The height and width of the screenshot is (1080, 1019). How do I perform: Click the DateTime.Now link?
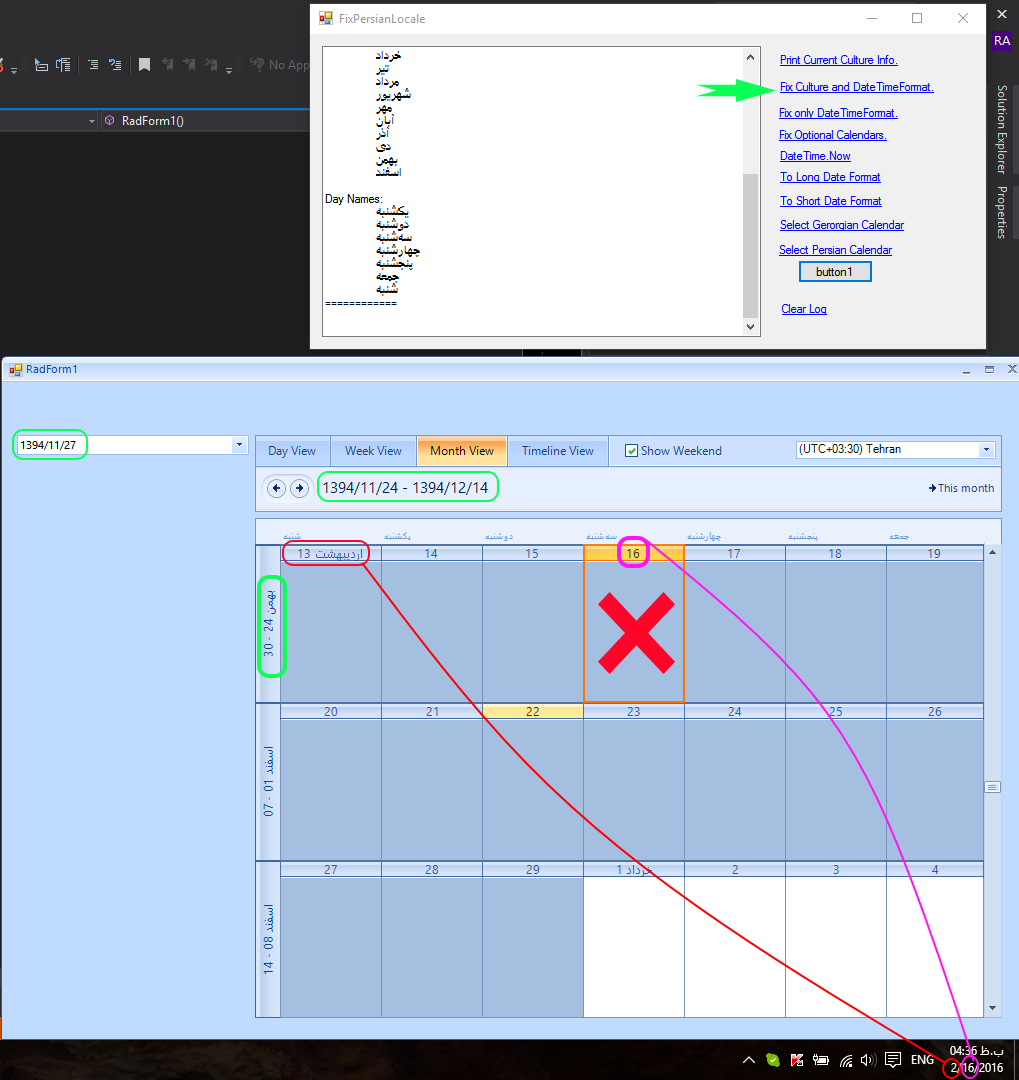click(815, 156)
